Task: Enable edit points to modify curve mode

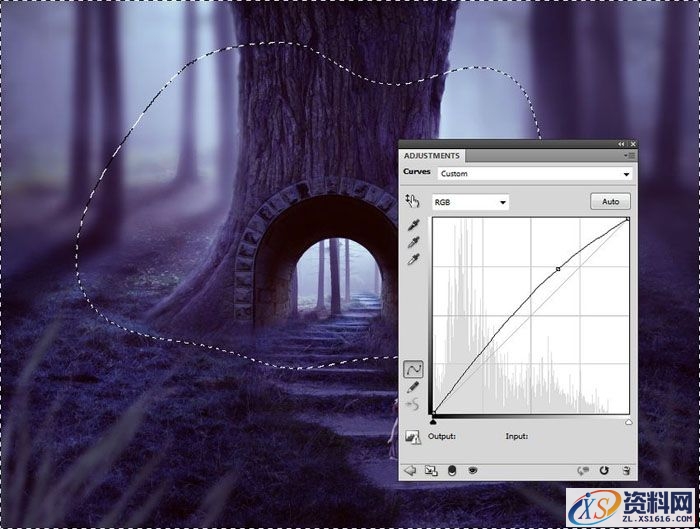Action: point(412,369)
